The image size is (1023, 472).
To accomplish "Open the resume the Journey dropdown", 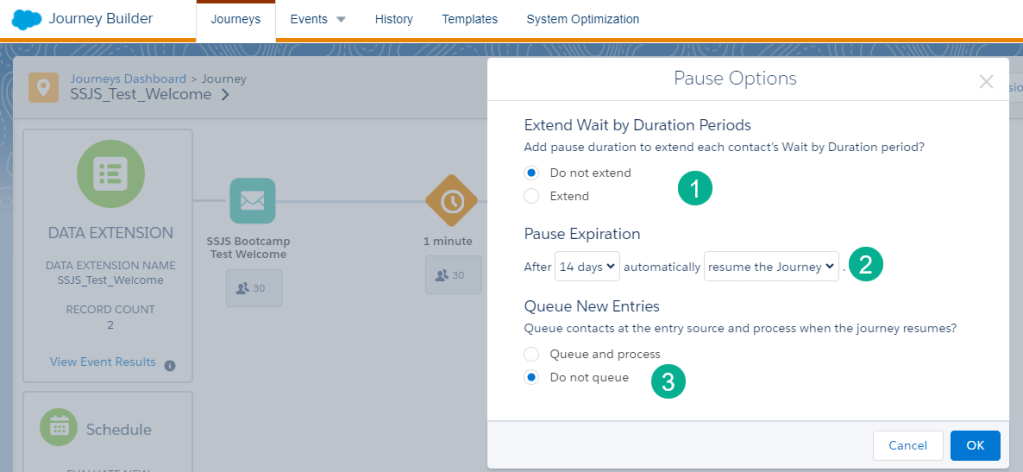I will tap(771, 267).
